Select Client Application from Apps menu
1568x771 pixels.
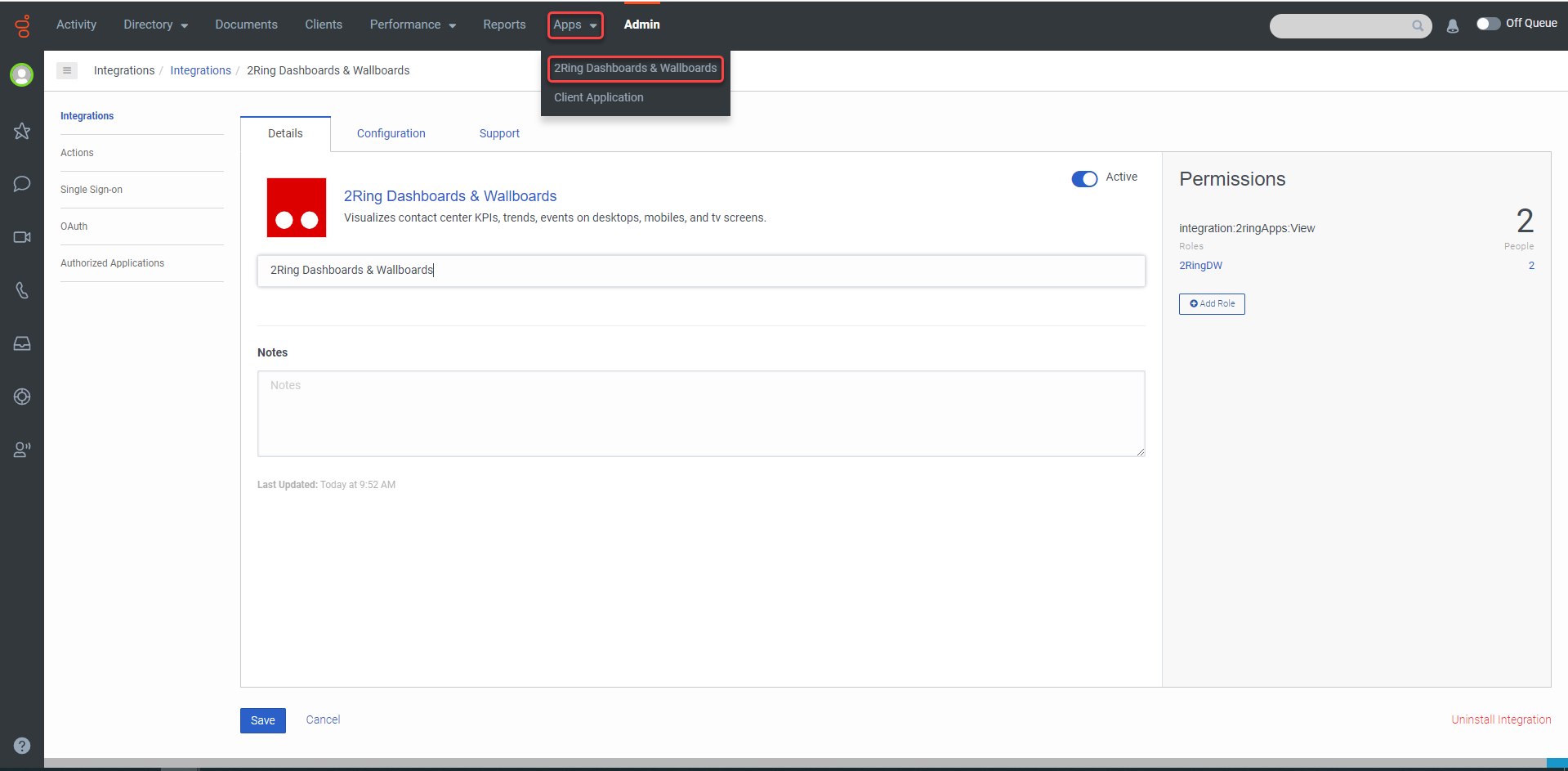click(x=599, y=97)
